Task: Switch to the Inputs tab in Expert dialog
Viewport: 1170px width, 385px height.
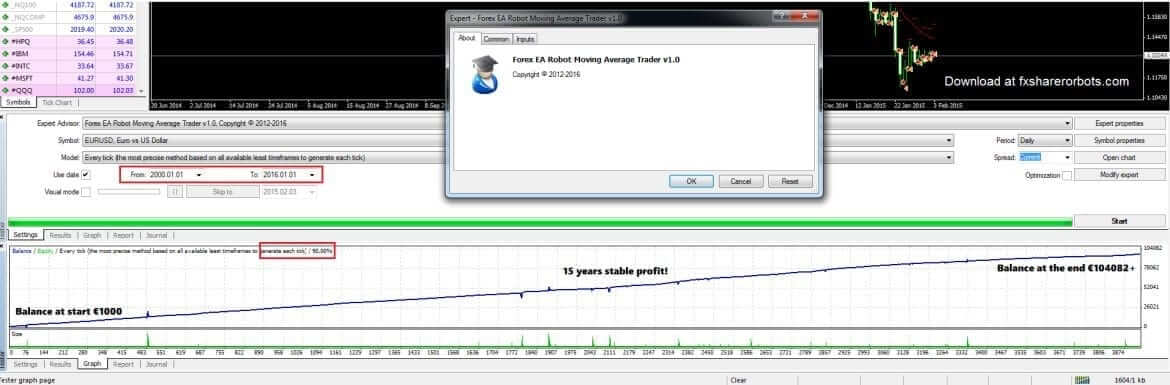Action: (x=525, y=39)
